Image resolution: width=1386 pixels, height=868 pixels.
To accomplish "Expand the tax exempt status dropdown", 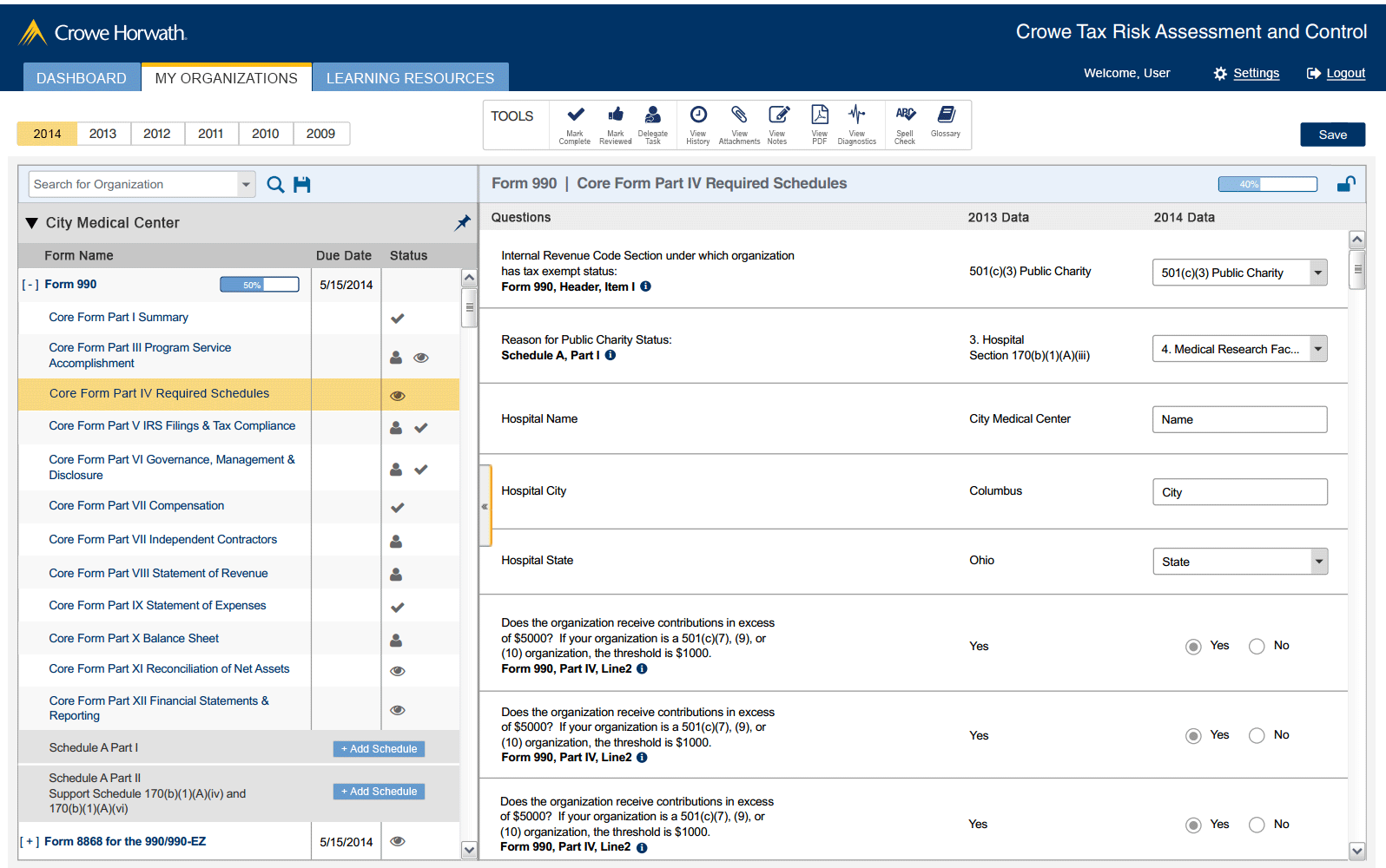I will [1318, 273].
